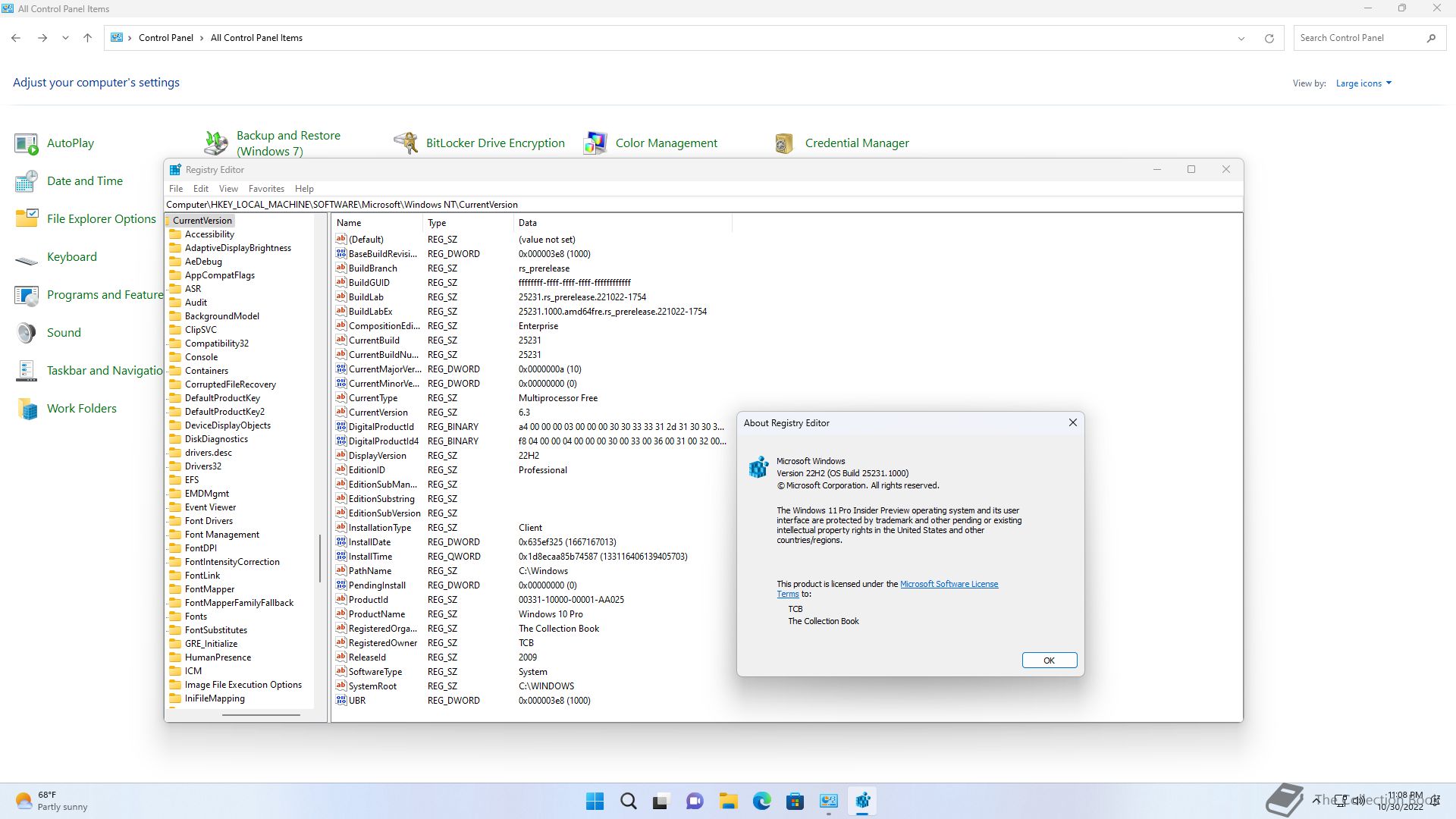Open the Registry Editor Help menu

pos(304,189)
